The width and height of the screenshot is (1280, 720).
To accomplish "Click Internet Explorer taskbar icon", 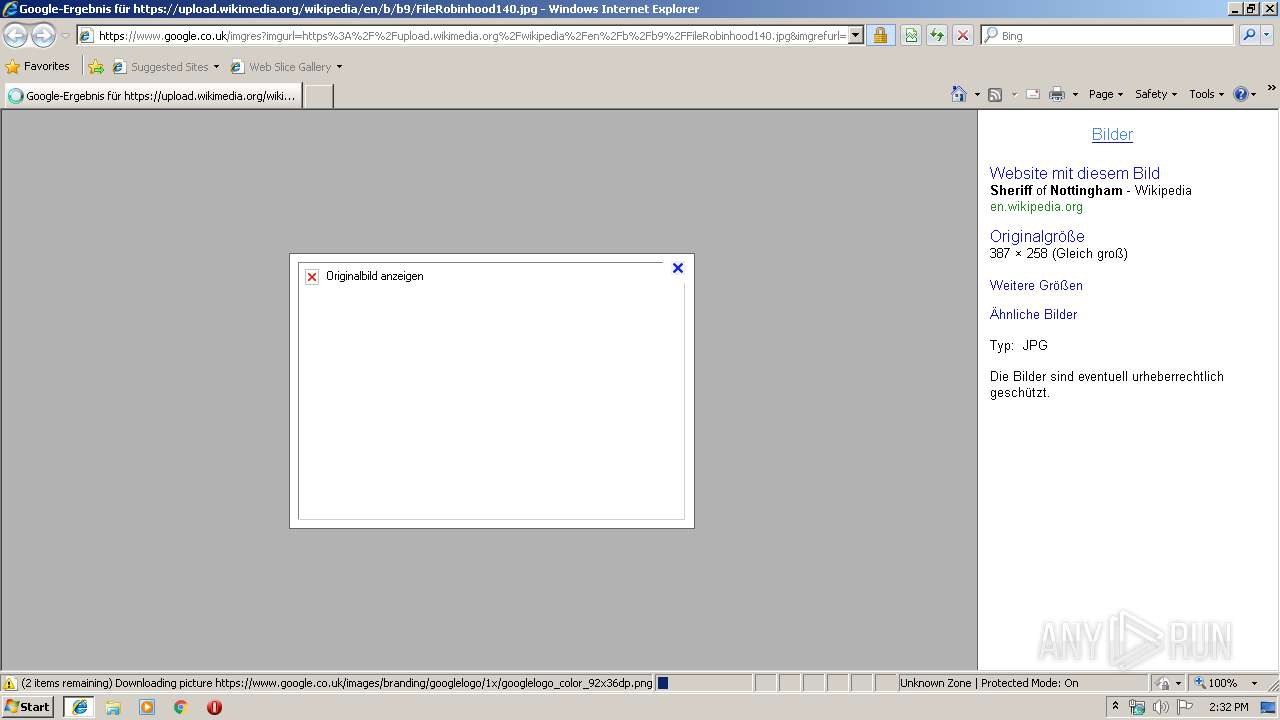I will [79, 707].
